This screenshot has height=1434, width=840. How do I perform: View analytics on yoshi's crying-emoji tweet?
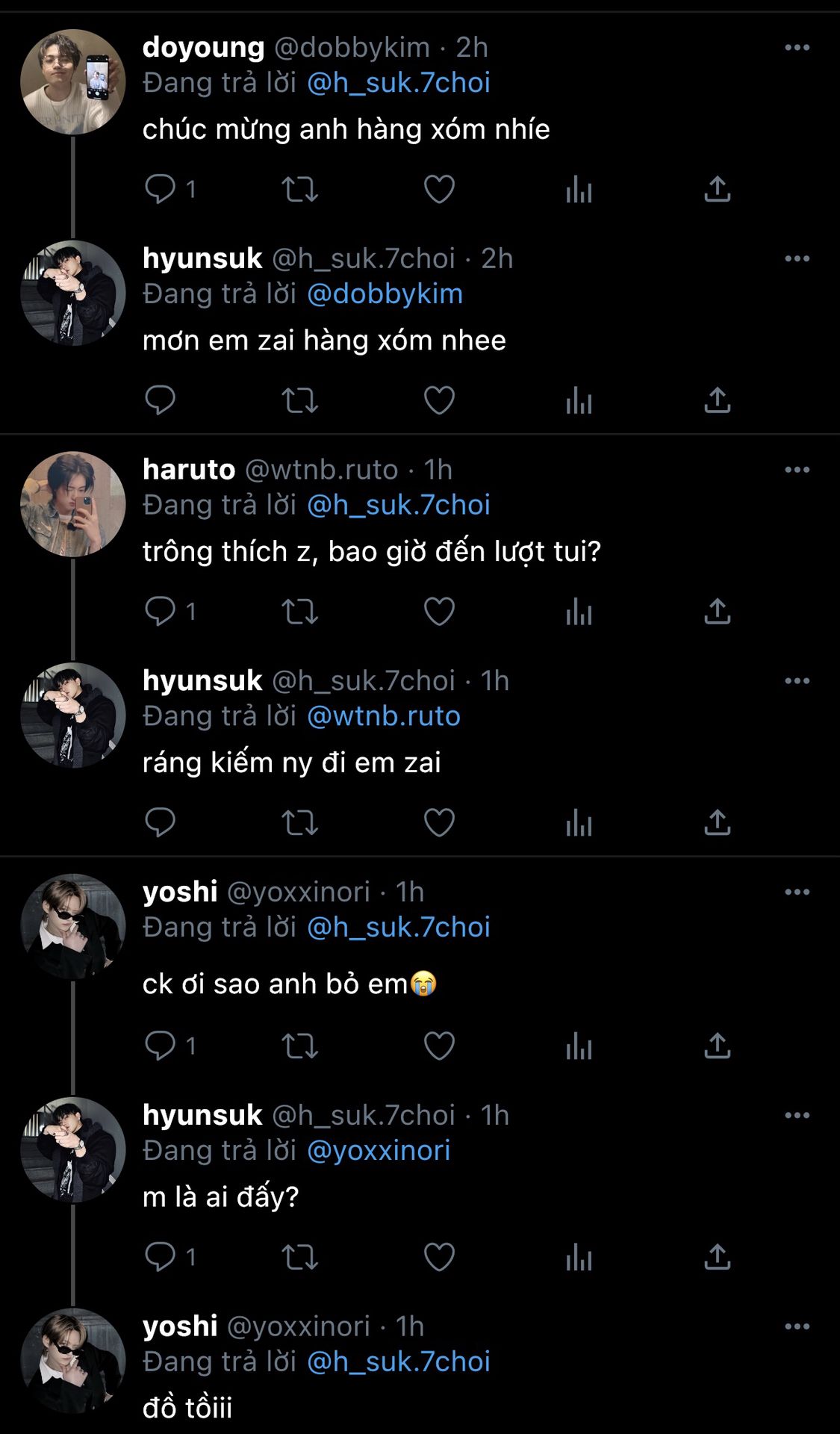tap(579, 1046)
